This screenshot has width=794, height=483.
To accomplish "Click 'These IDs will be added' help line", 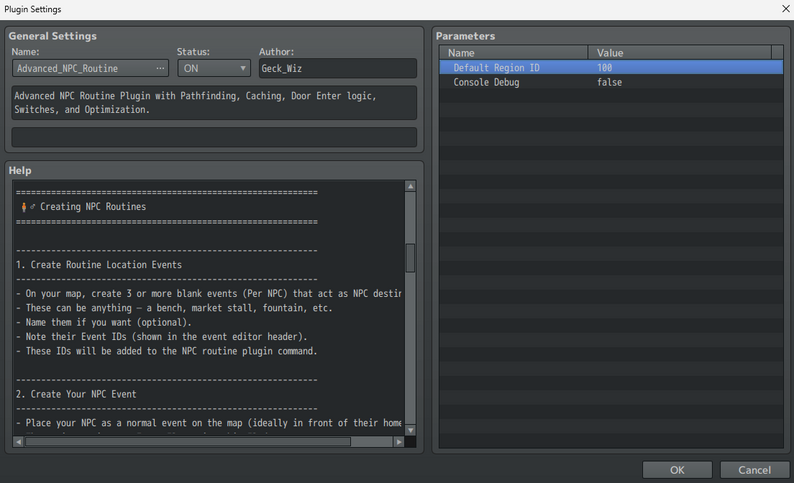I will tap(167, 351).
